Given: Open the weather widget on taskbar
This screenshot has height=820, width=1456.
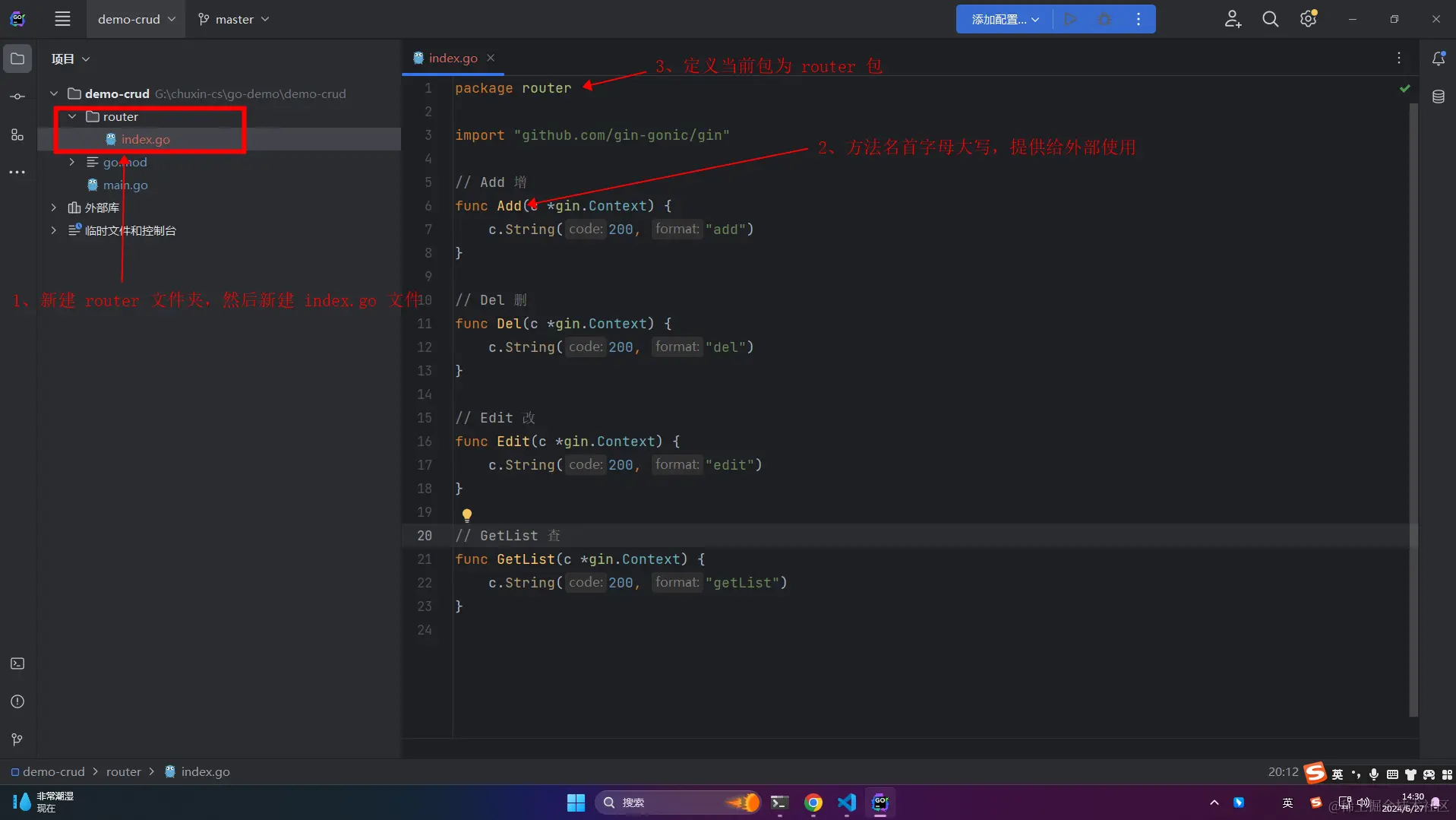Looking at the screenshot, I should 43,803.
